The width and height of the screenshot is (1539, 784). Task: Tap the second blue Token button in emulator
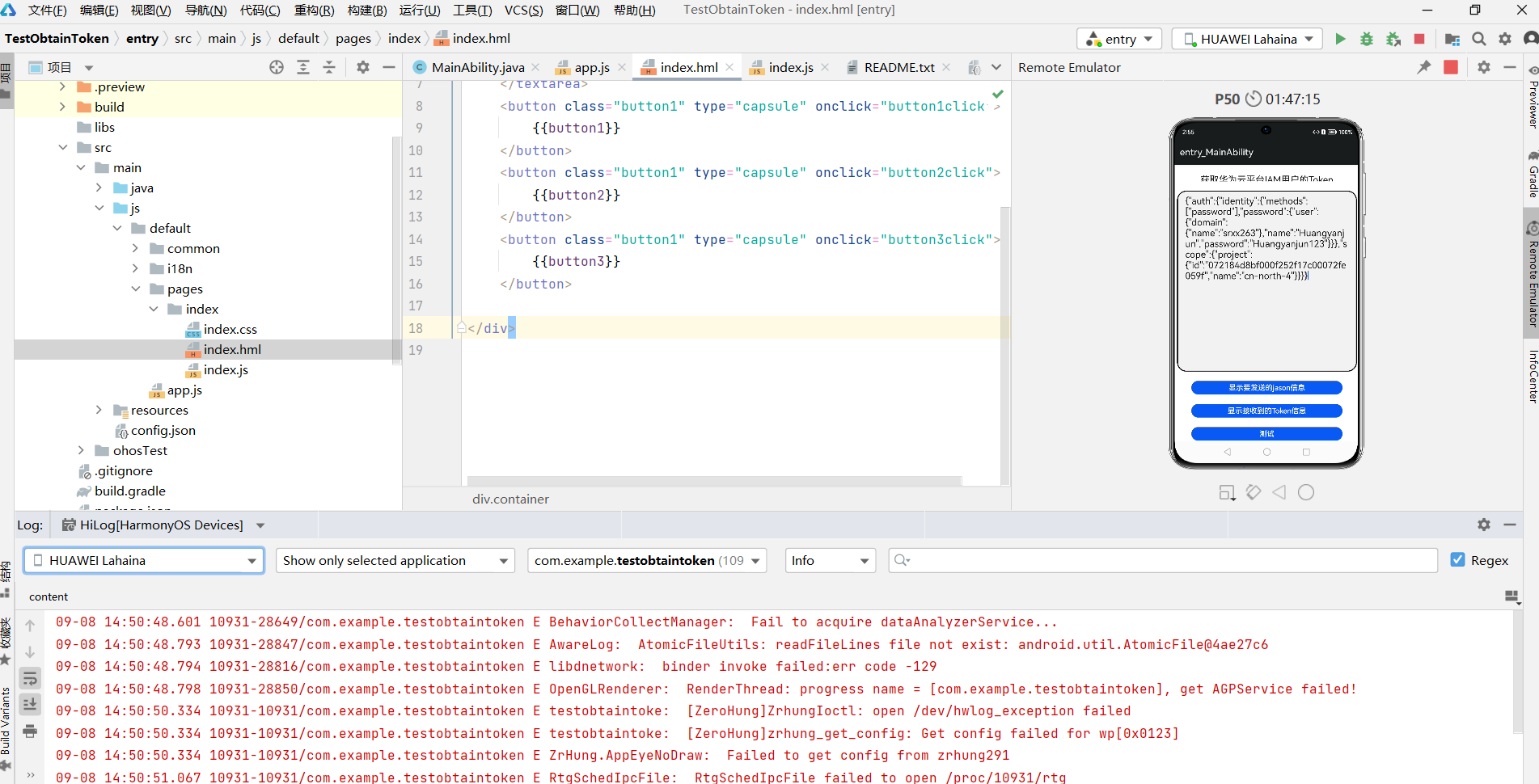click(x=1266, y=411)
